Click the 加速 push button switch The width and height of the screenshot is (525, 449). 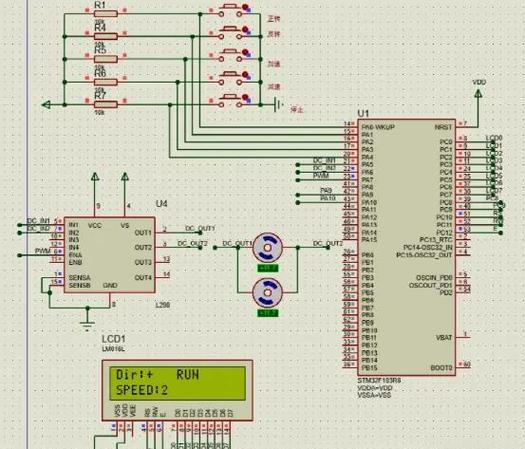[x=230, y=56]
